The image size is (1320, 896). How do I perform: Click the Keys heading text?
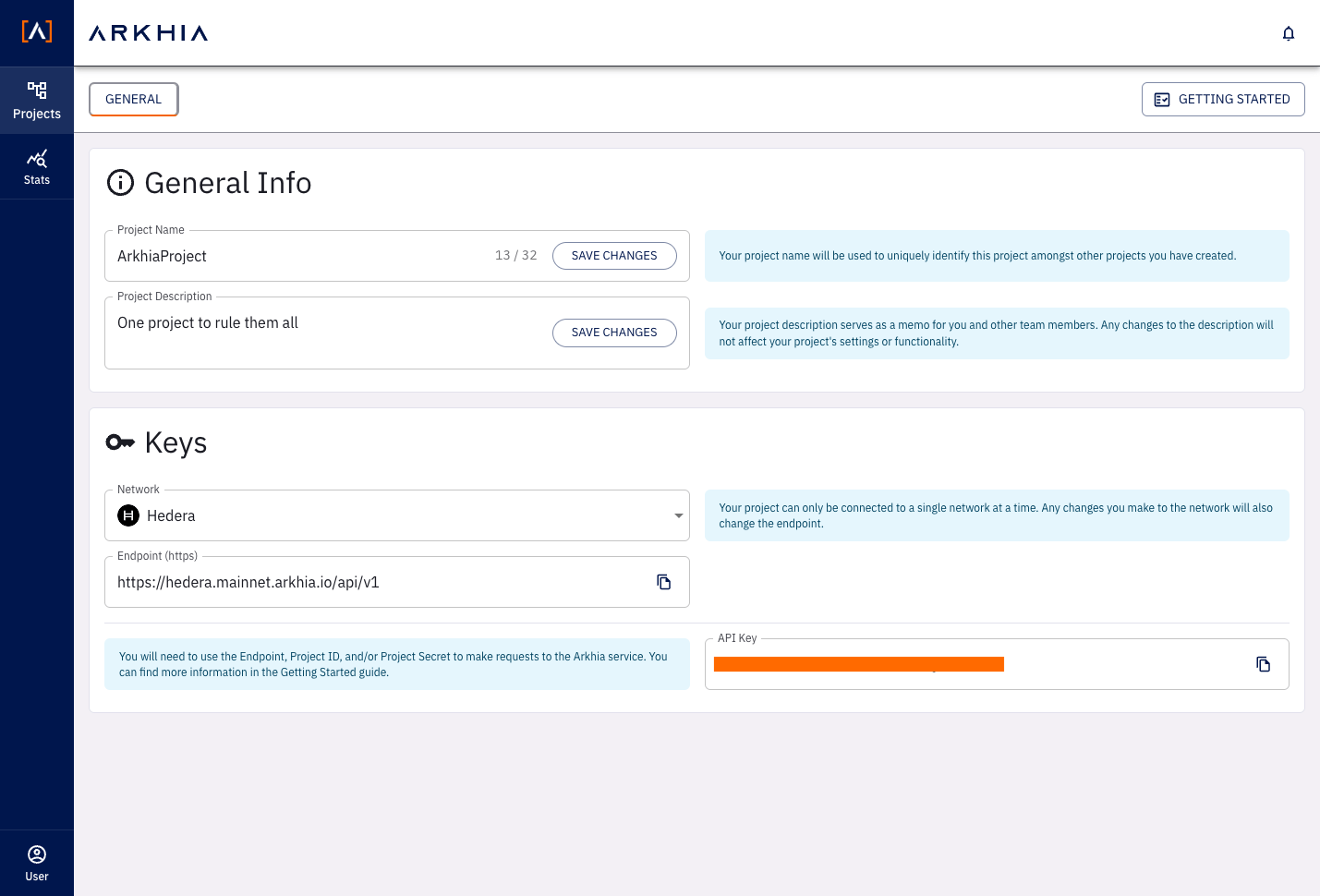[x=176, y=443]
